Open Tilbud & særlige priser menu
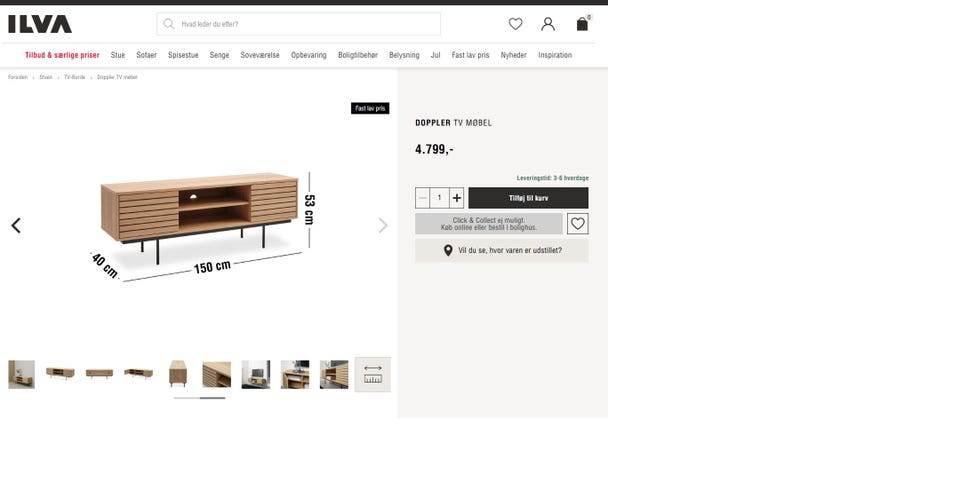 62,55
